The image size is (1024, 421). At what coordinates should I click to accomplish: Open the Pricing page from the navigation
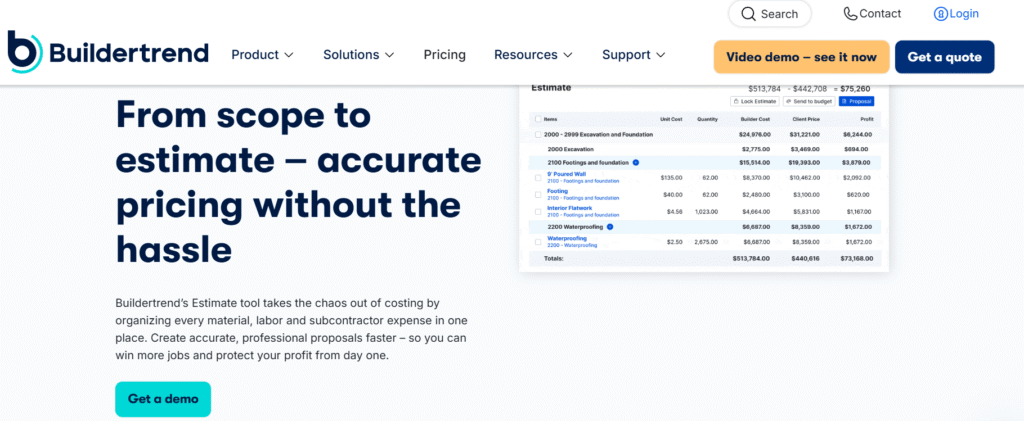[444, 55]
